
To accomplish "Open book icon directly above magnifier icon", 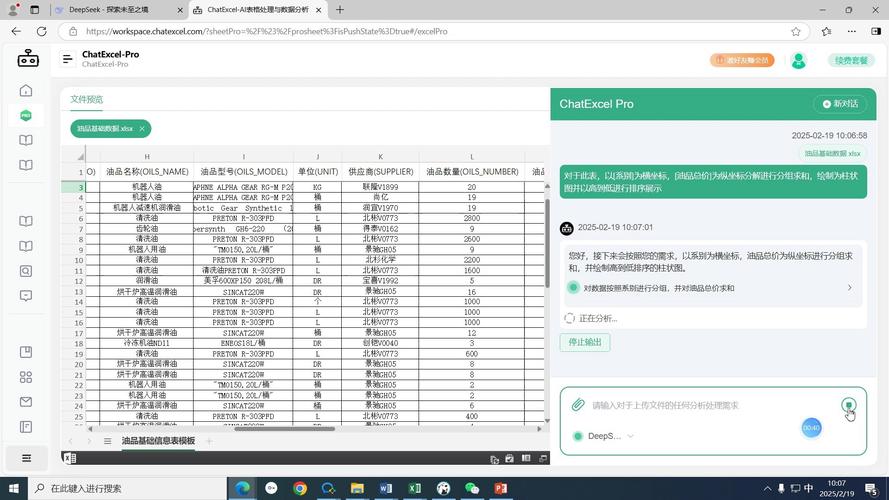I will coord(26,246).
